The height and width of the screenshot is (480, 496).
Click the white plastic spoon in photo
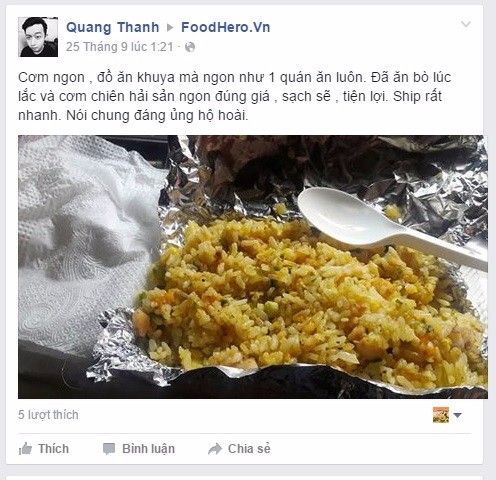pos(390,227)
